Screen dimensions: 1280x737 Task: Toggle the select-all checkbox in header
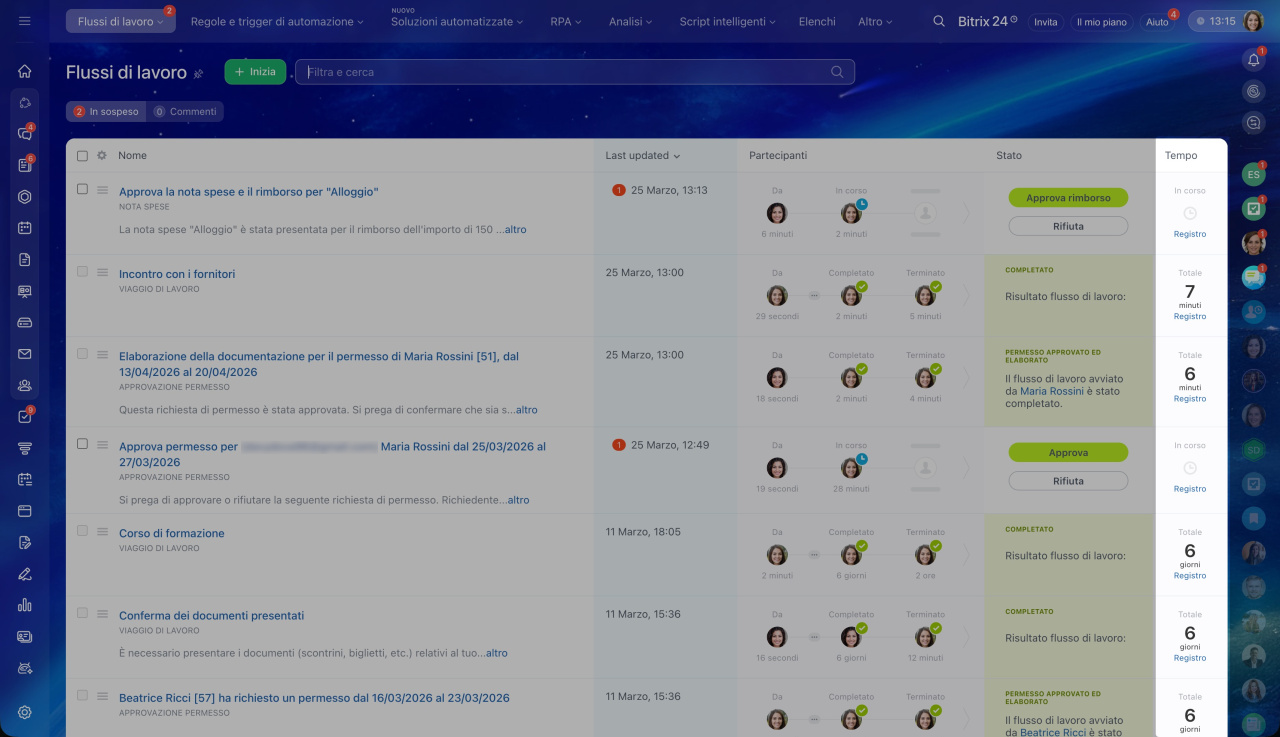(83, 156)
